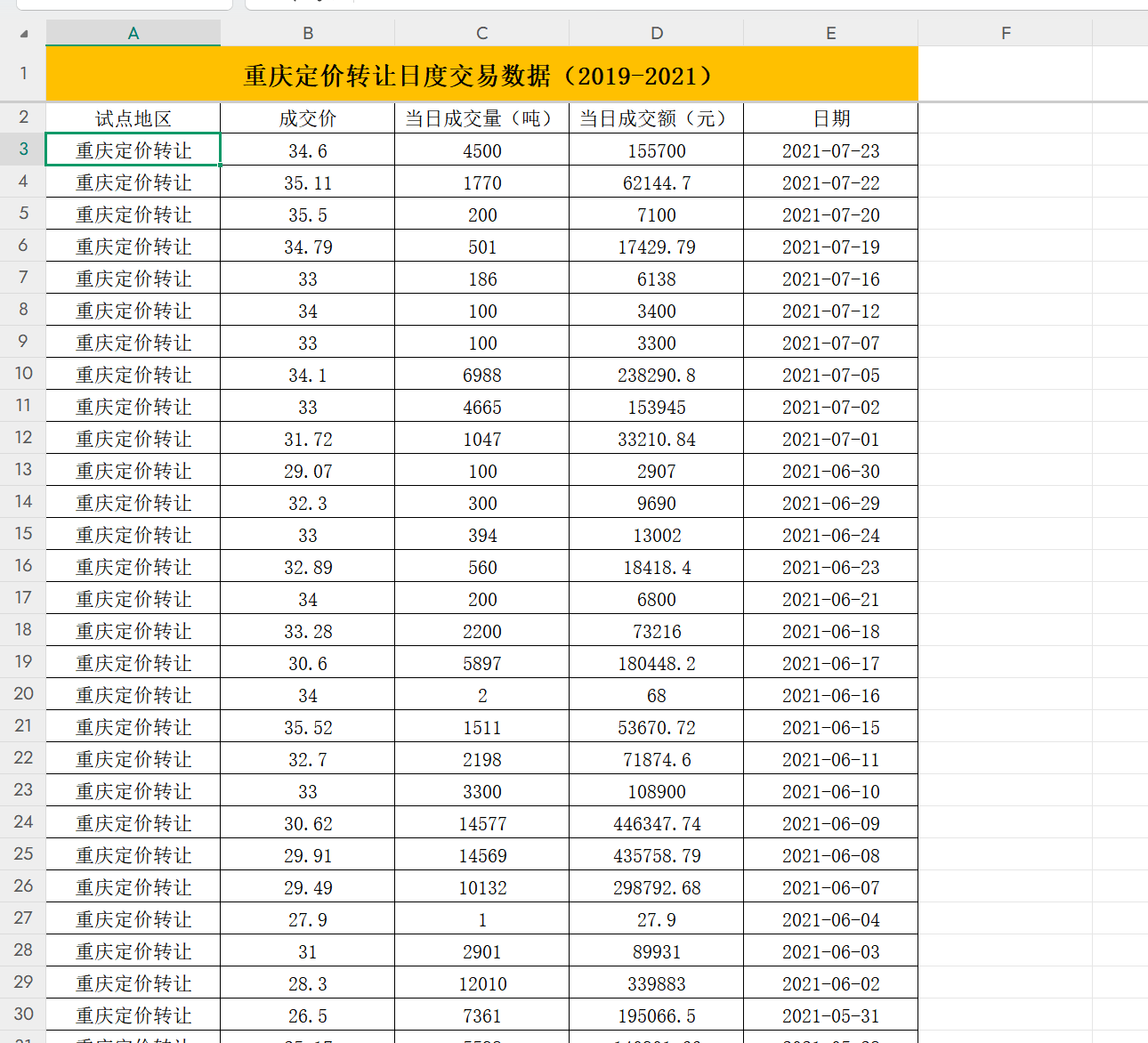
Task: Select row 20 header
Action: coord(23,694)
